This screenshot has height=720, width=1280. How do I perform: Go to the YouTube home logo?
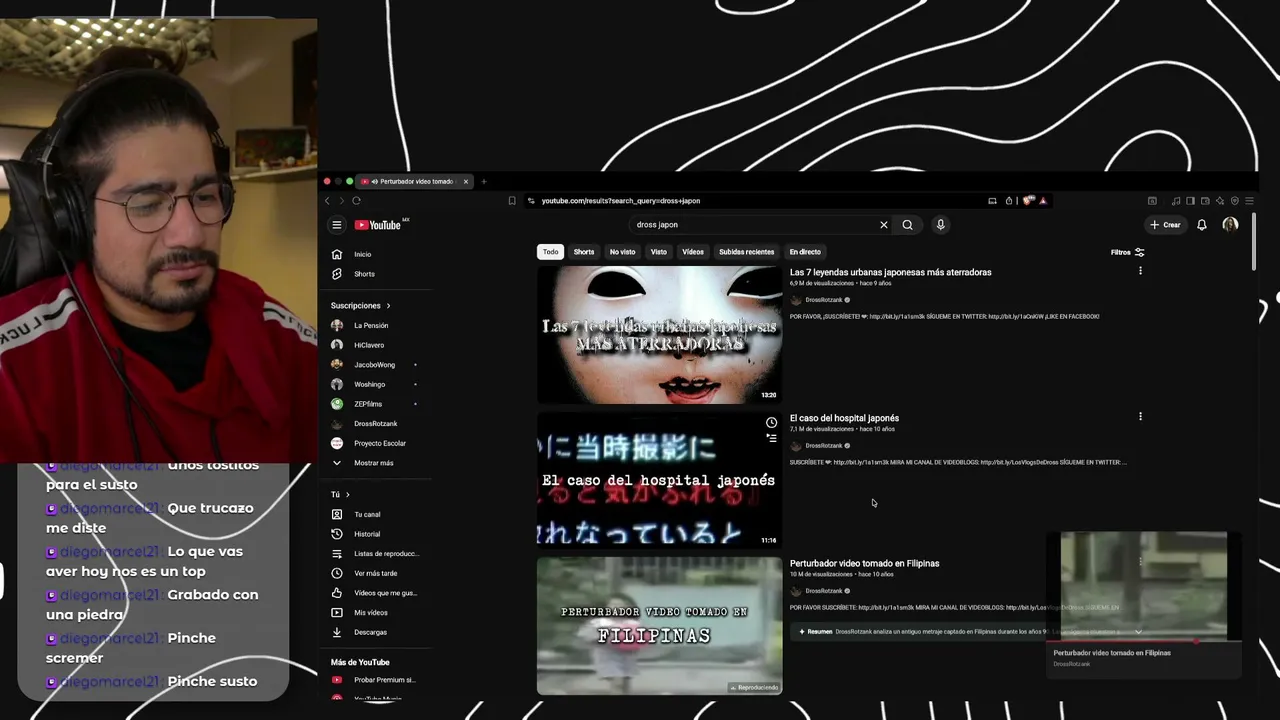[378, 225]
